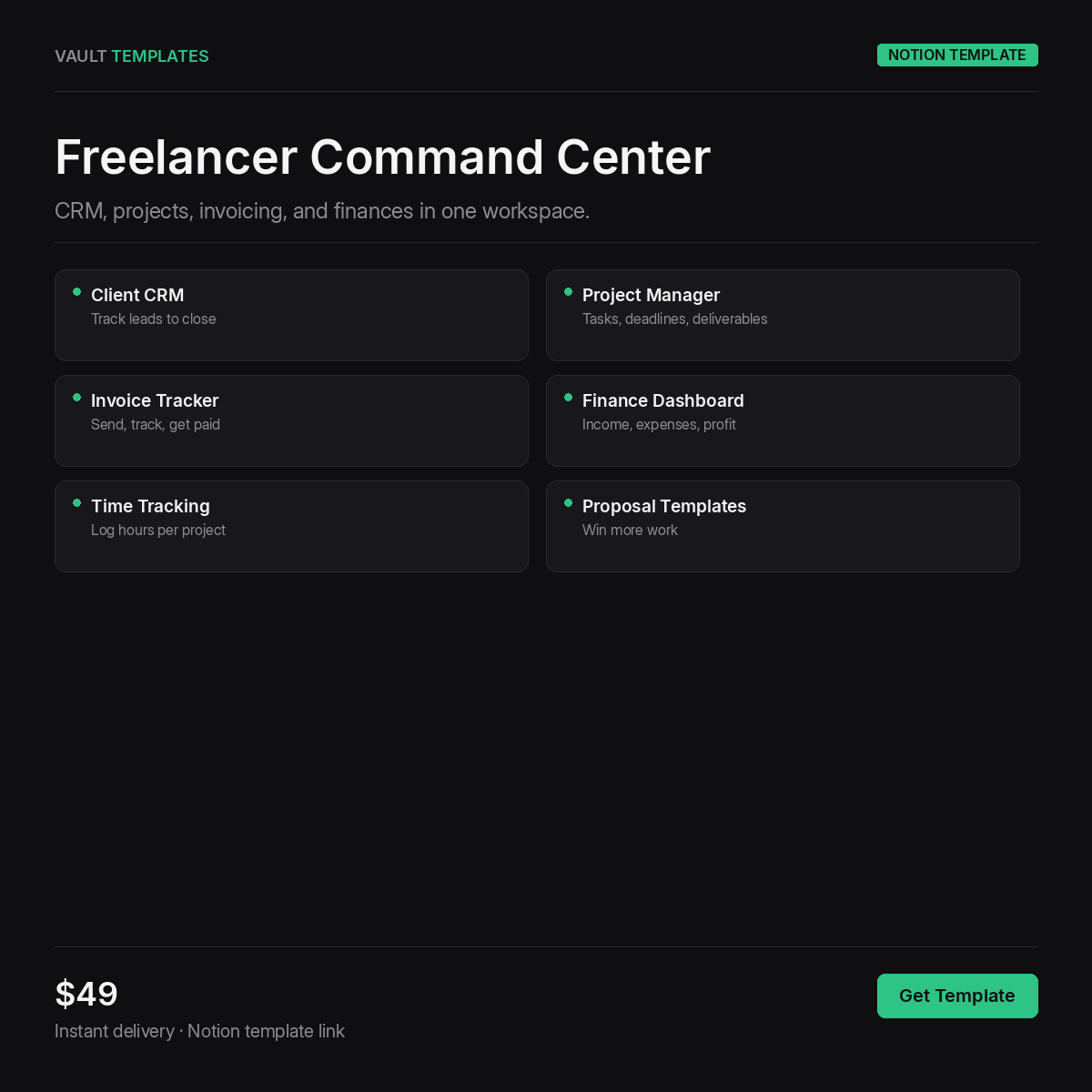Viewport: 1092px width, 1092px height.
Task: Click the Freelancer Command Center heading
Action: pyautogui.click(x=382, y=157)
